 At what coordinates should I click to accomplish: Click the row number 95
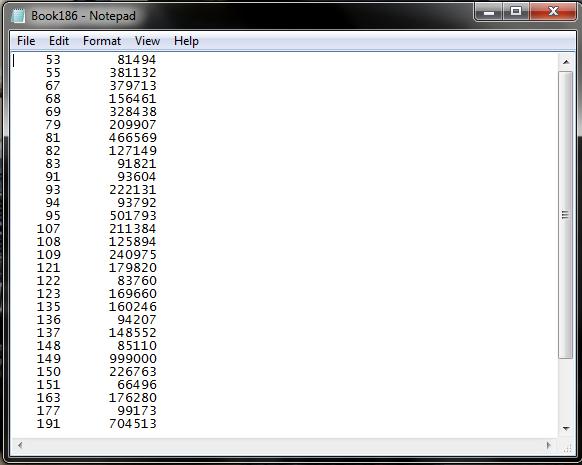click(53, 215)
